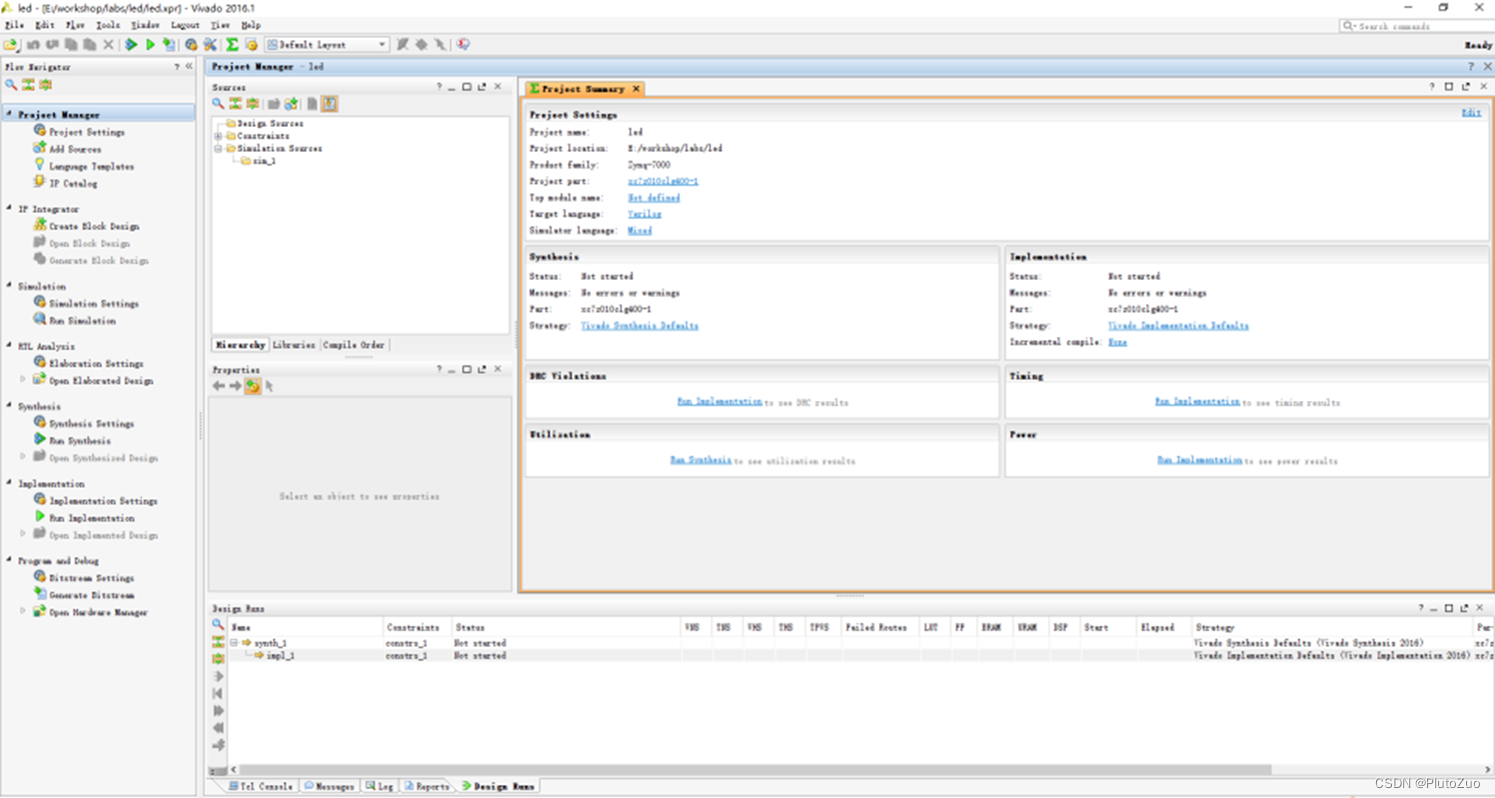Click the forward arrow in Properties panel
Screen dimensions: 1495x798
(x=235, y=386)
